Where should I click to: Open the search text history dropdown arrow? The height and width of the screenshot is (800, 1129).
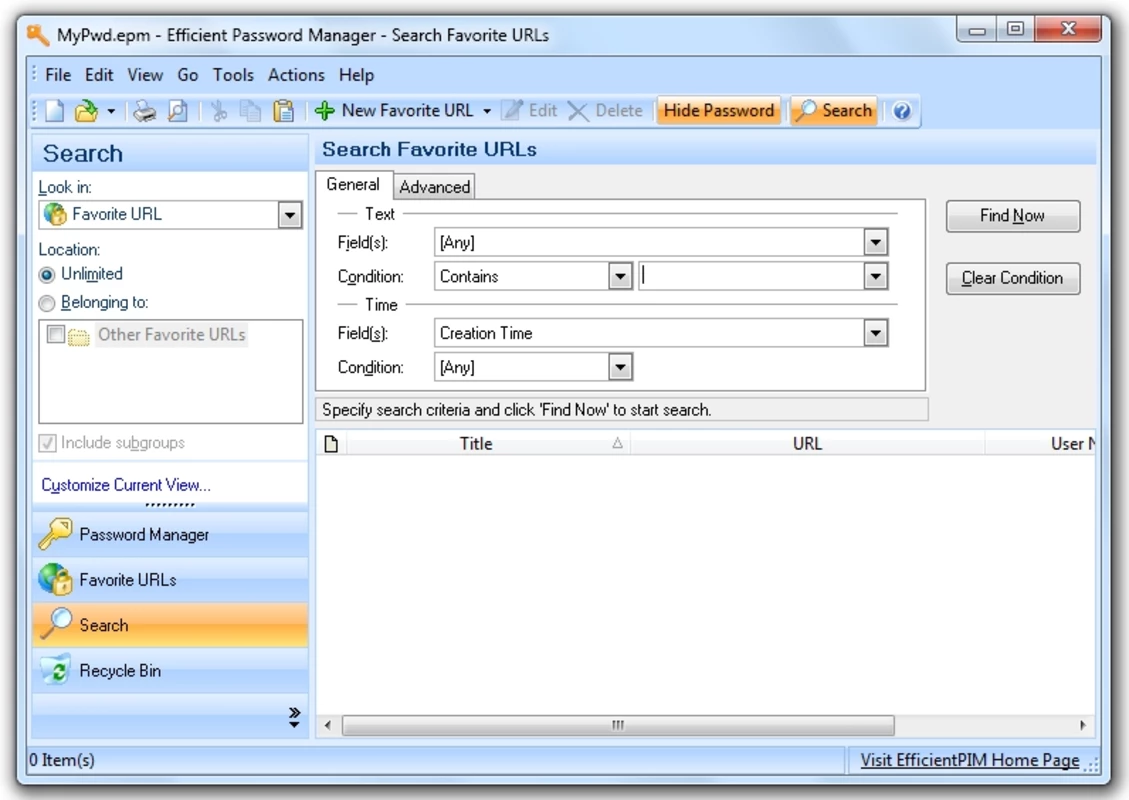tap(876, 277)
